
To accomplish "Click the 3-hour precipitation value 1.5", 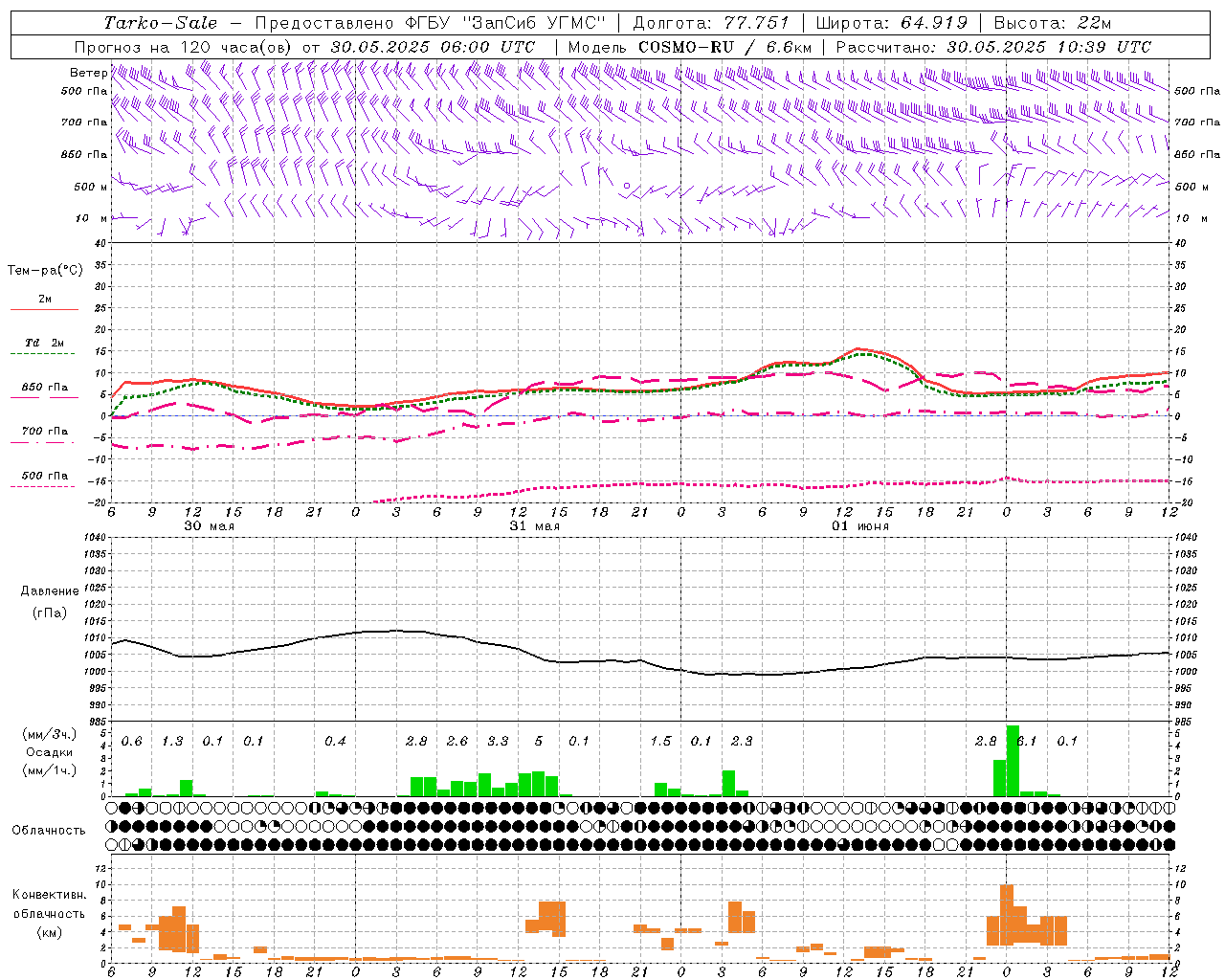I will click(x=660, y=742).
